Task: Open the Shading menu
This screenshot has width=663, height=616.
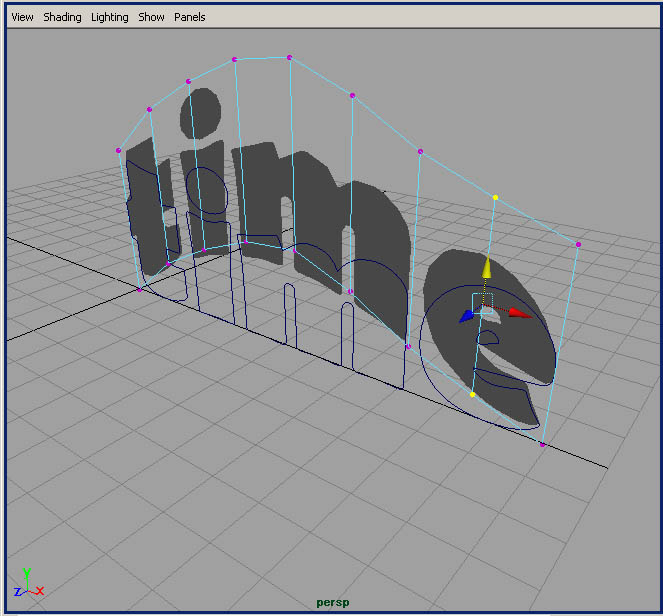Action: point(62,17)
